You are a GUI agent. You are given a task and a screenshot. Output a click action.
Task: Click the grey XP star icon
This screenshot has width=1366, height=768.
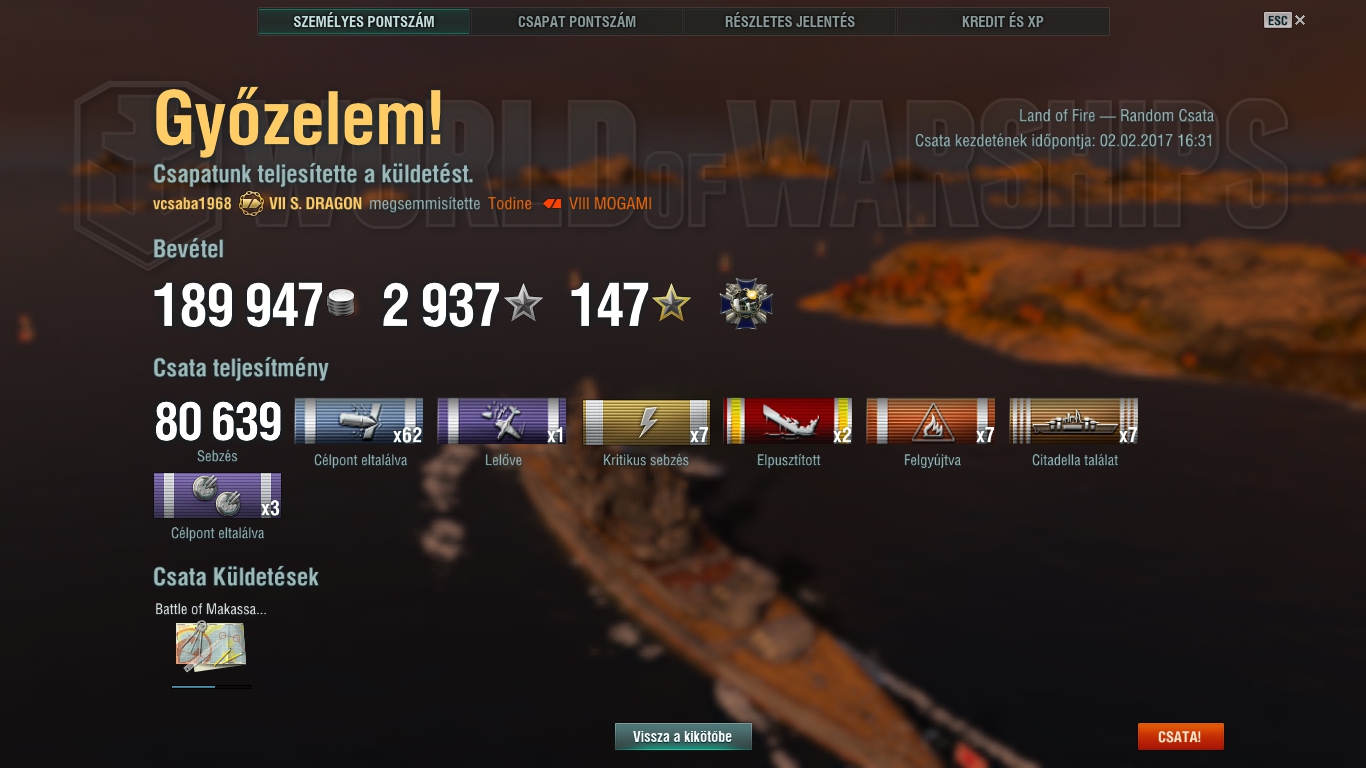pos(523,303)
